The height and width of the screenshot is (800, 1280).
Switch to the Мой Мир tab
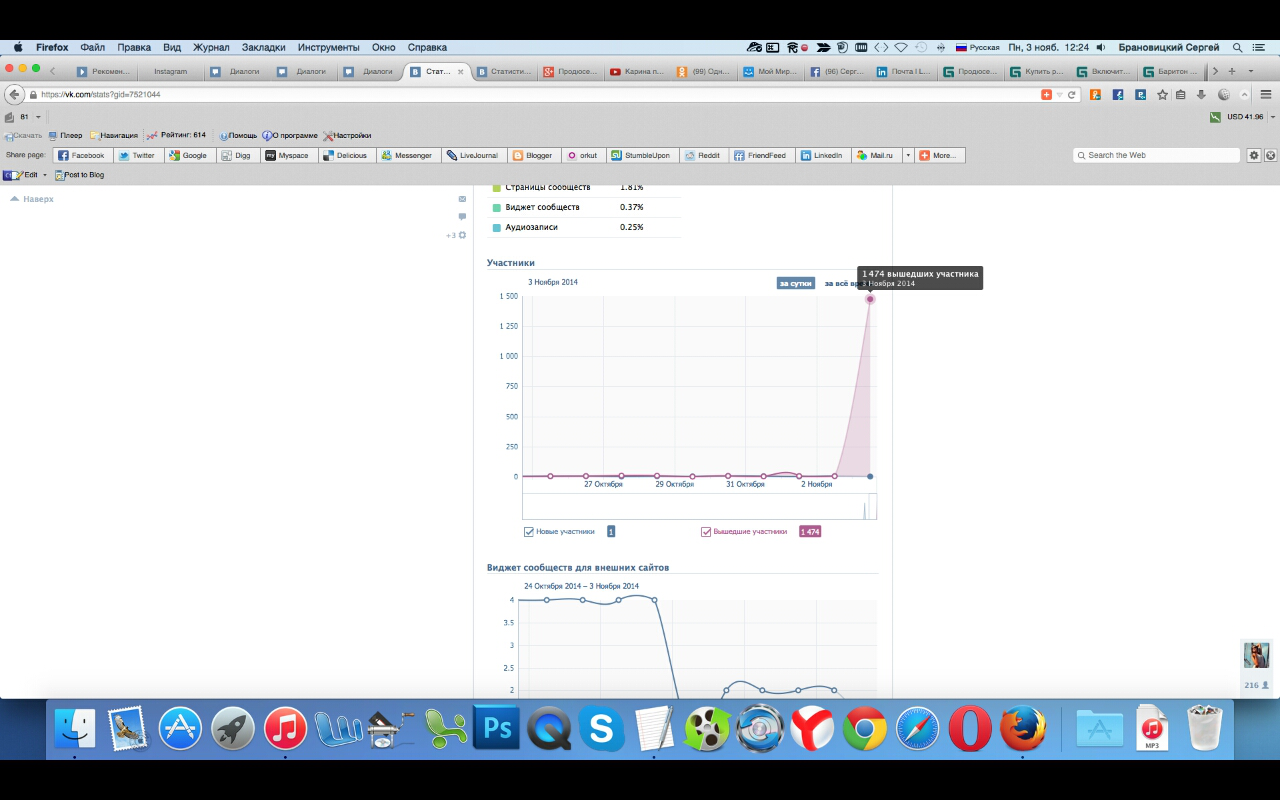(x=770, y=71)
